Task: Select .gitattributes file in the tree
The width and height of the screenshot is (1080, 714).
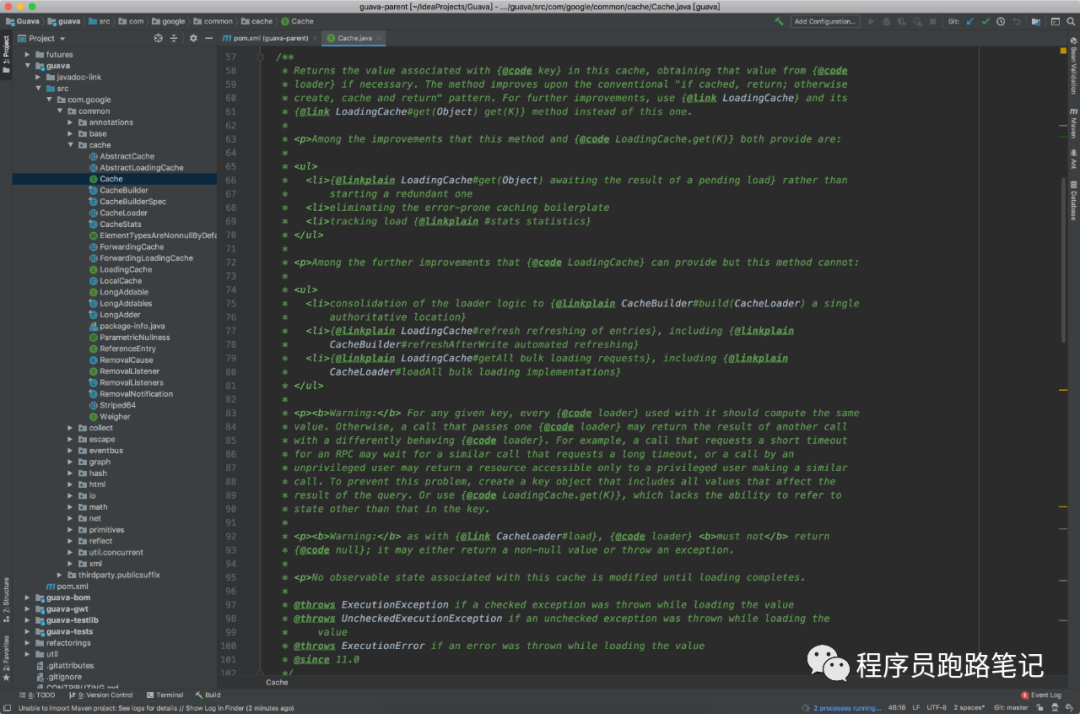Action: 65,666
